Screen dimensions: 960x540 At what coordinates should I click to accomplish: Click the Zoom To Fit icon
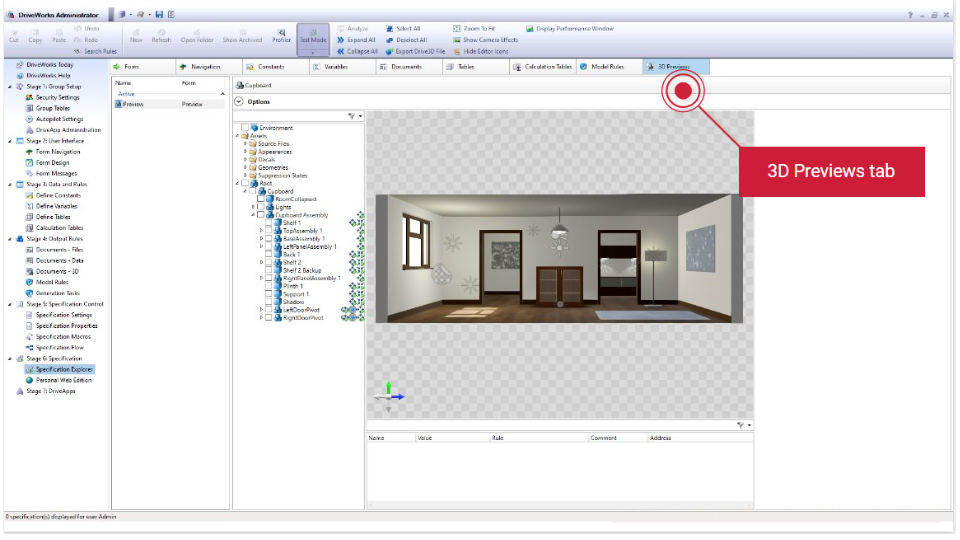tap(458, 29)
